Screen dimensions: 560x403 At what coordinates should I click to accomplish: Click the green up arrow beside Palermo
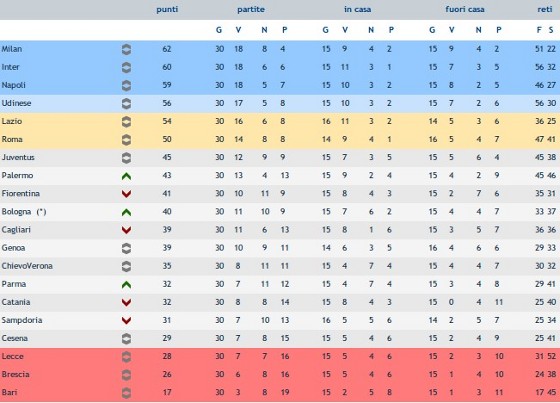pyautogui.click(x=126, y=176)
